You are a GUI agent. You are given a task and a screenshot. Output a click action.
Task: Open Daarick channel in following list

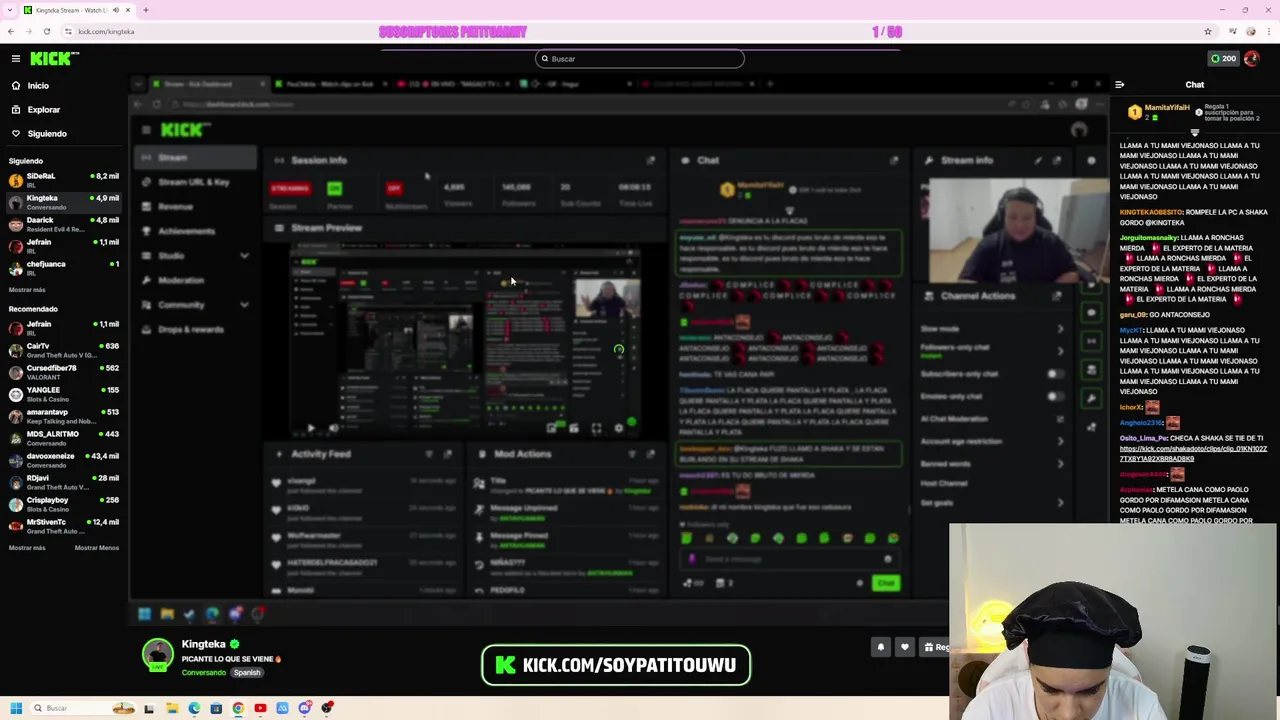64,224
